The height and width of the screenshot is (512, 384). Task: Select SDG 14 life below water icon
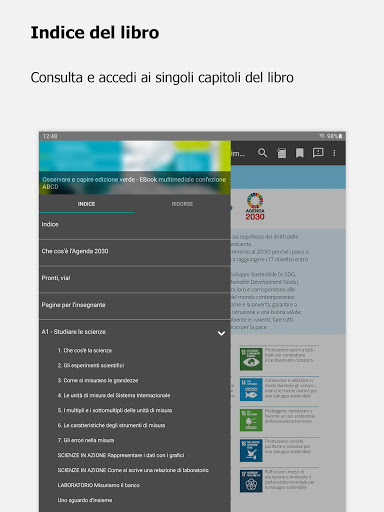pos(251,389)
